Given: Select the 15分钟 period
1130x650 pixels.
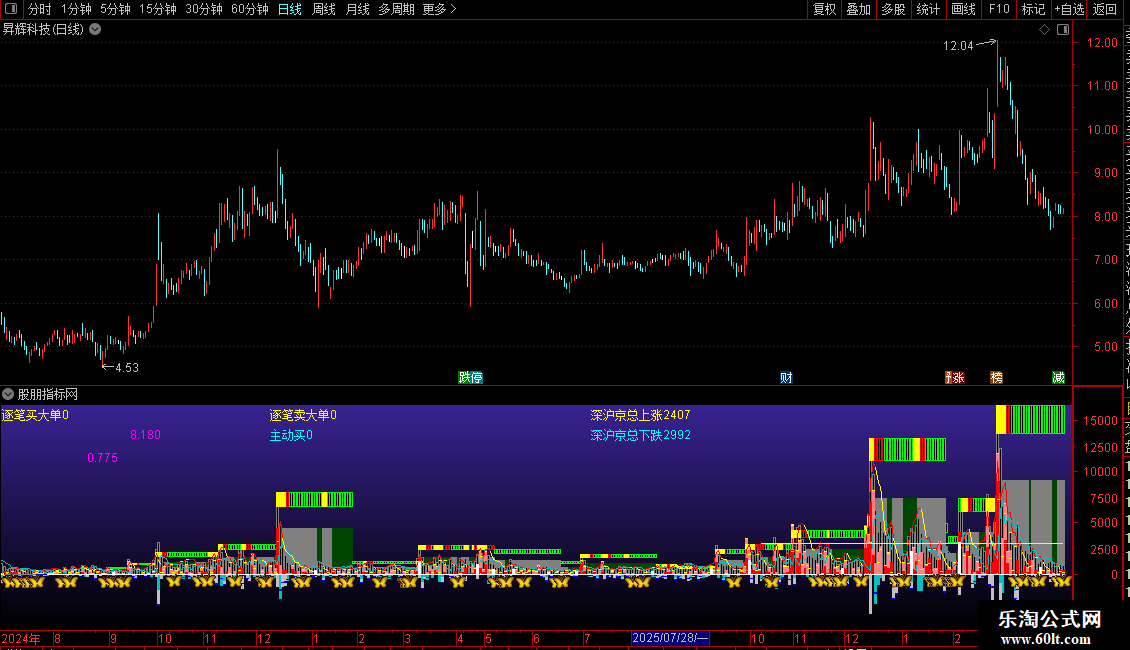Looking at the screenshot, I should pos(158,9).
